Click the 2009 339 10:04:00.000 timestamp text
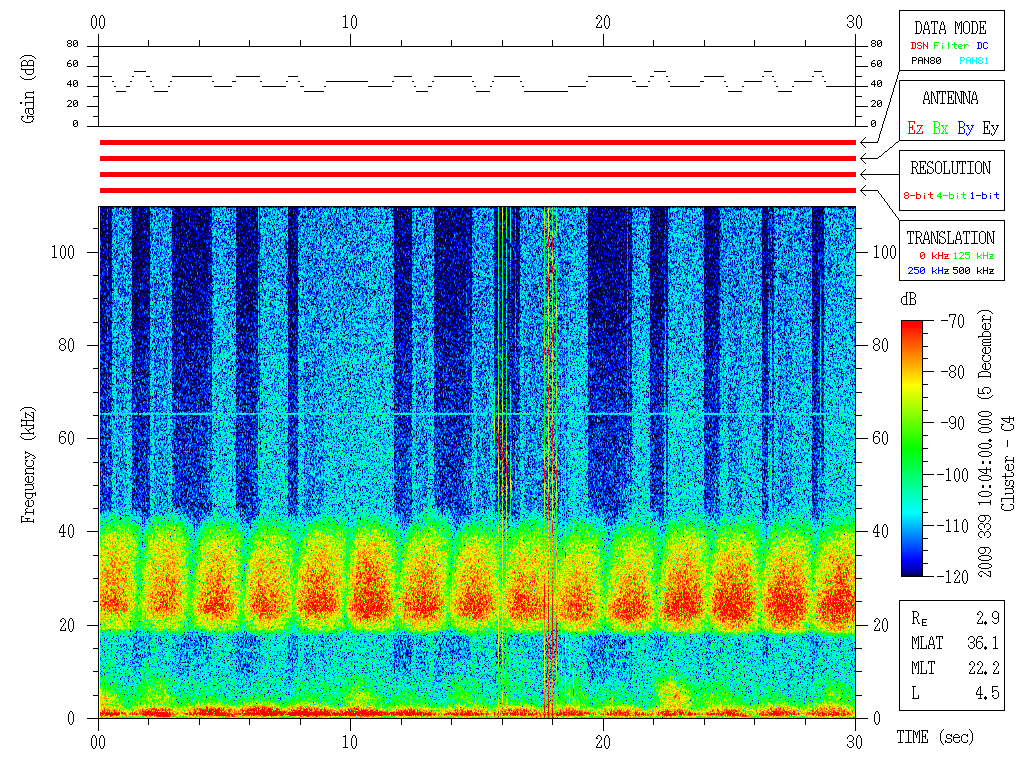The width and height of the screenshot is (1024, 768). point(985,494)
